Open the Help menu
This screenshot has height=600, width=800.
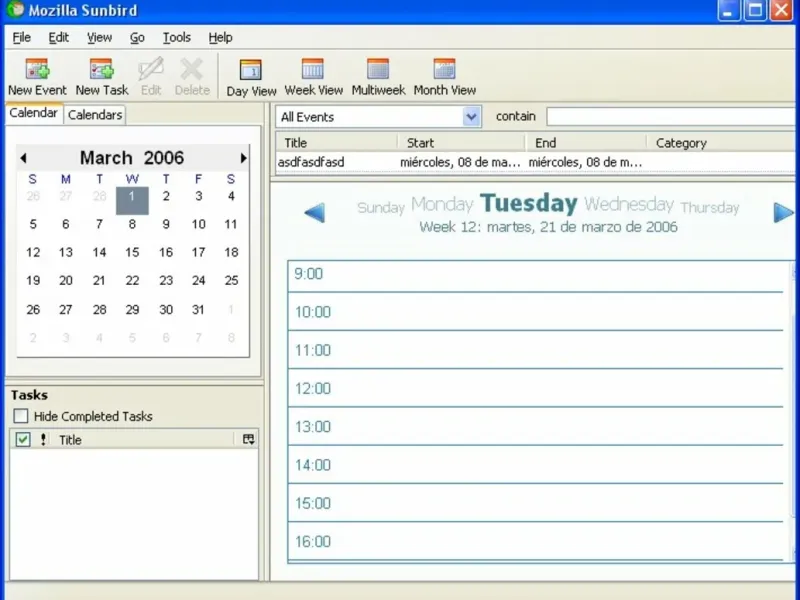click(x=220, y=37)
